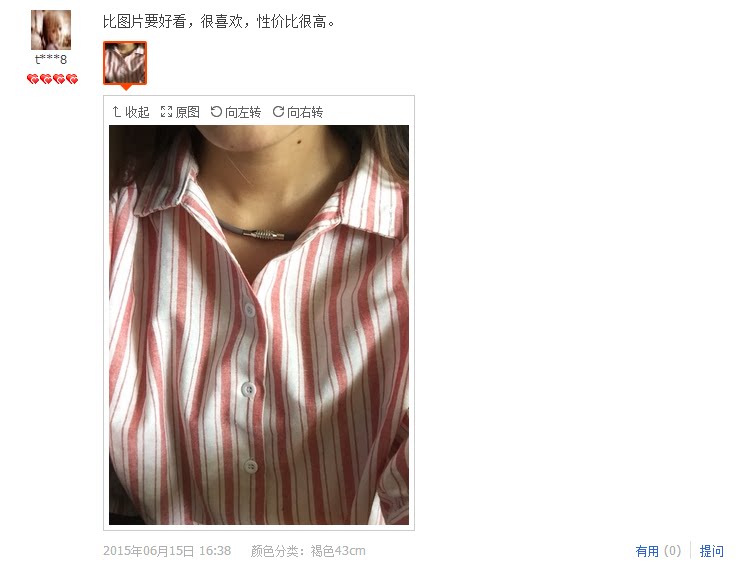This screenshot has height=565, width=747.
Task: Click the first red heart rating icon
Action: point(33,79)
